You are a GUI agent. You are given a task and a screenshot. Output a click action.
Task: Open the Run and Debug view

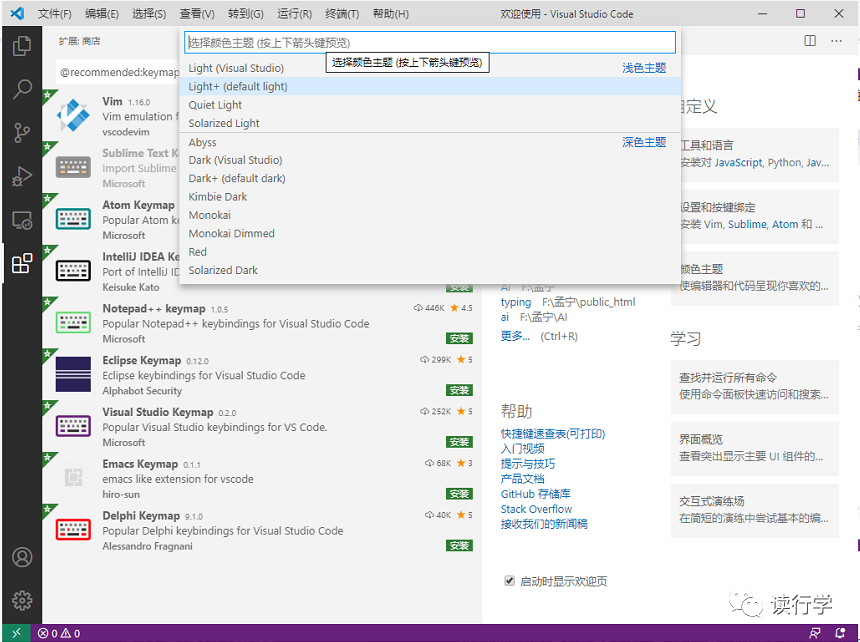point(22,177)
